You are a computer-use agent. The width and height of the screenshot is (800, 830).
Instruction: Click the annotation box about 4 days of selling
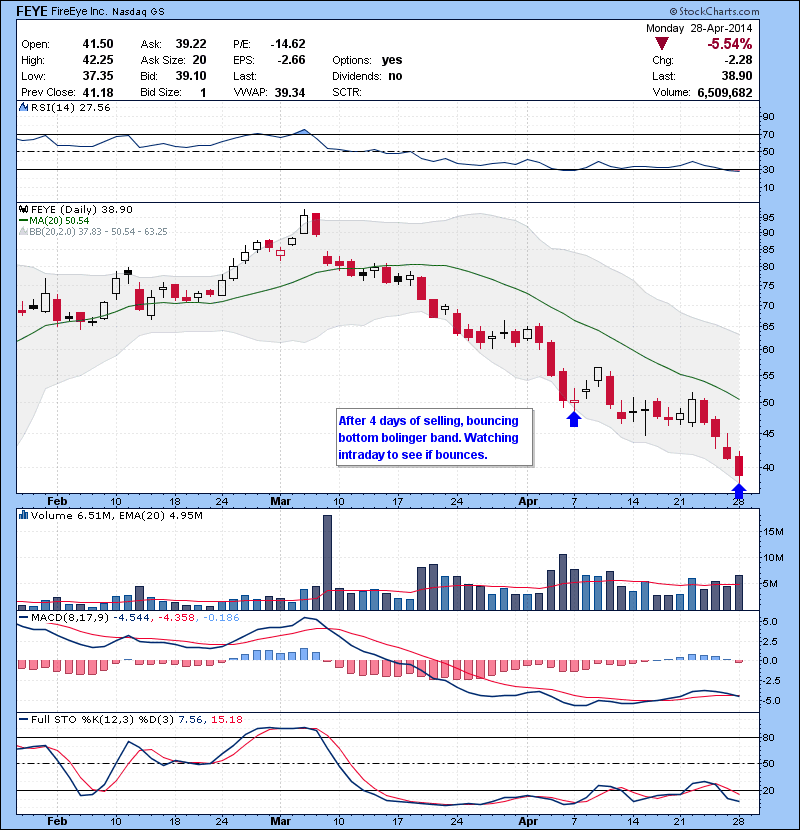[434, 437]
